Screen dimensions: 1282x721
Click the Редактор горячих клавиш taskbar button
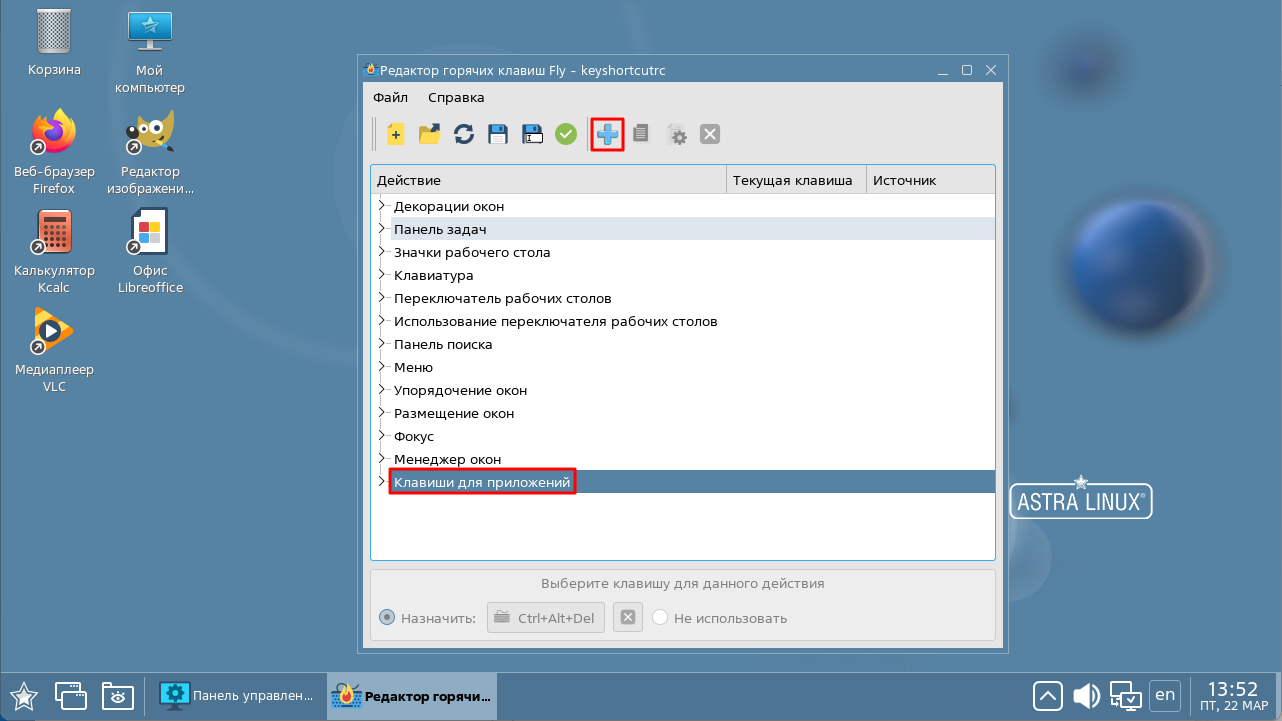pos(412,695)
